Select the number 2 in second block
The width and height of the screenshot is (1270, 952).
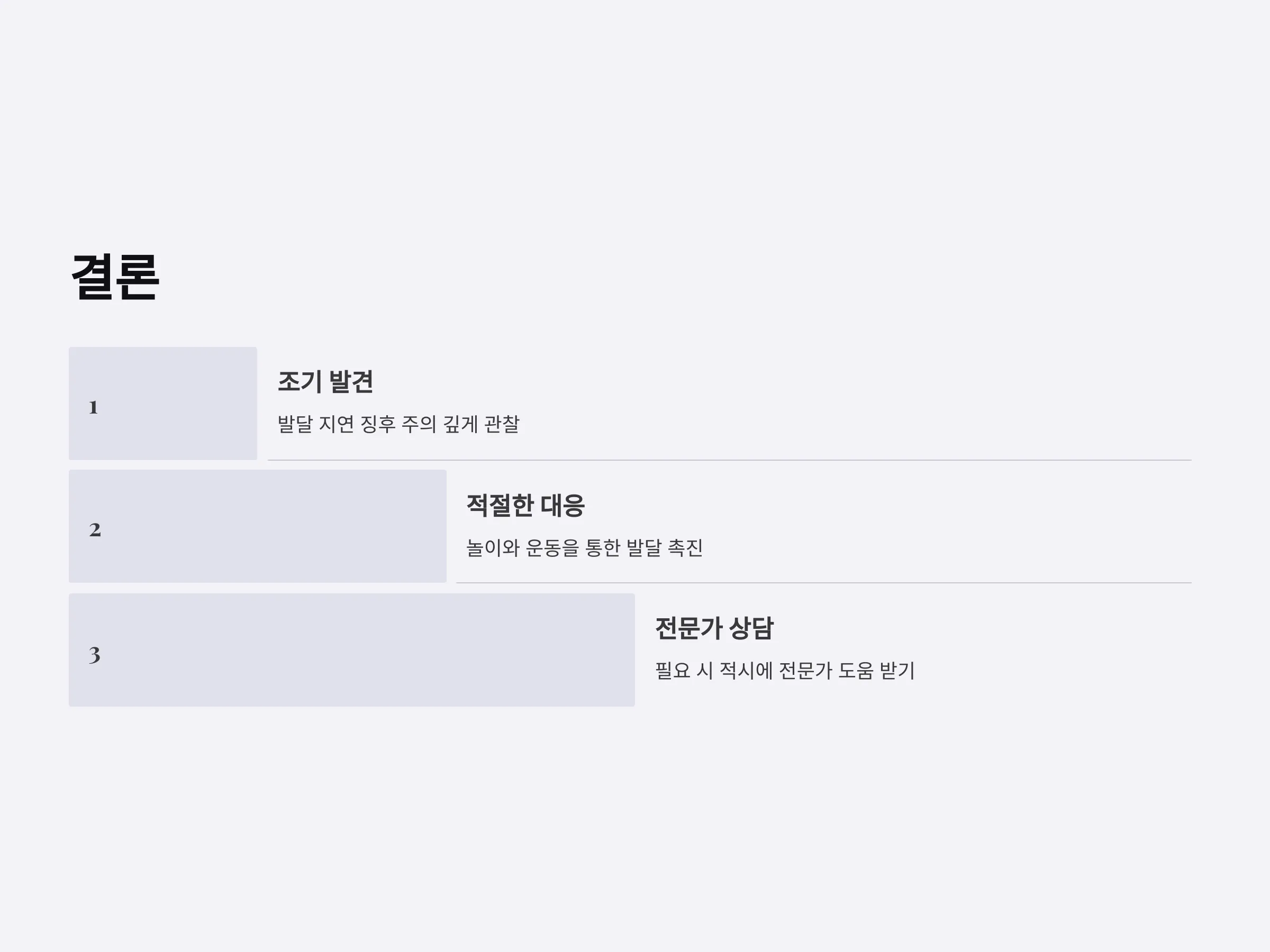tap(95, 529)
